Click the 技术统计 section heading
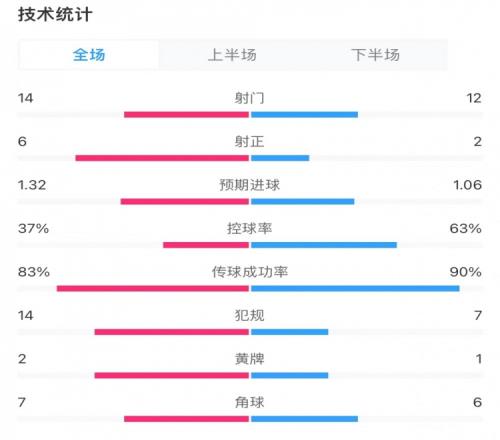500x440 pixels. 55,15
